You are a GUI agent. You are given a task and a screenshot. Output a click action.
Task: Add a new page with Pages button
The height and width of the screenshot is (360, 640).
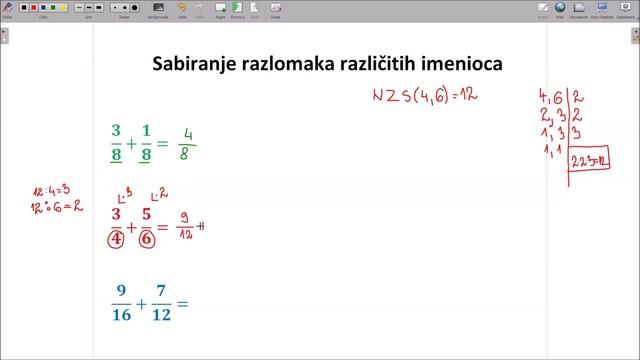220,10
